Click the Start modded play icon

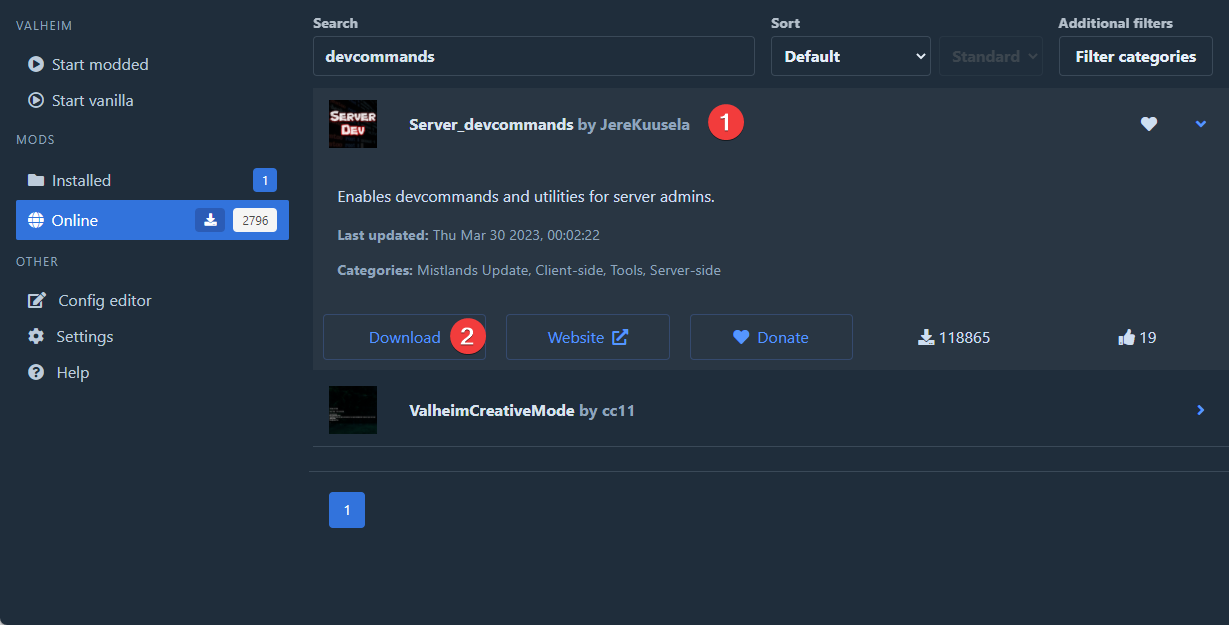pyautogui.click(x=36, y=64)
